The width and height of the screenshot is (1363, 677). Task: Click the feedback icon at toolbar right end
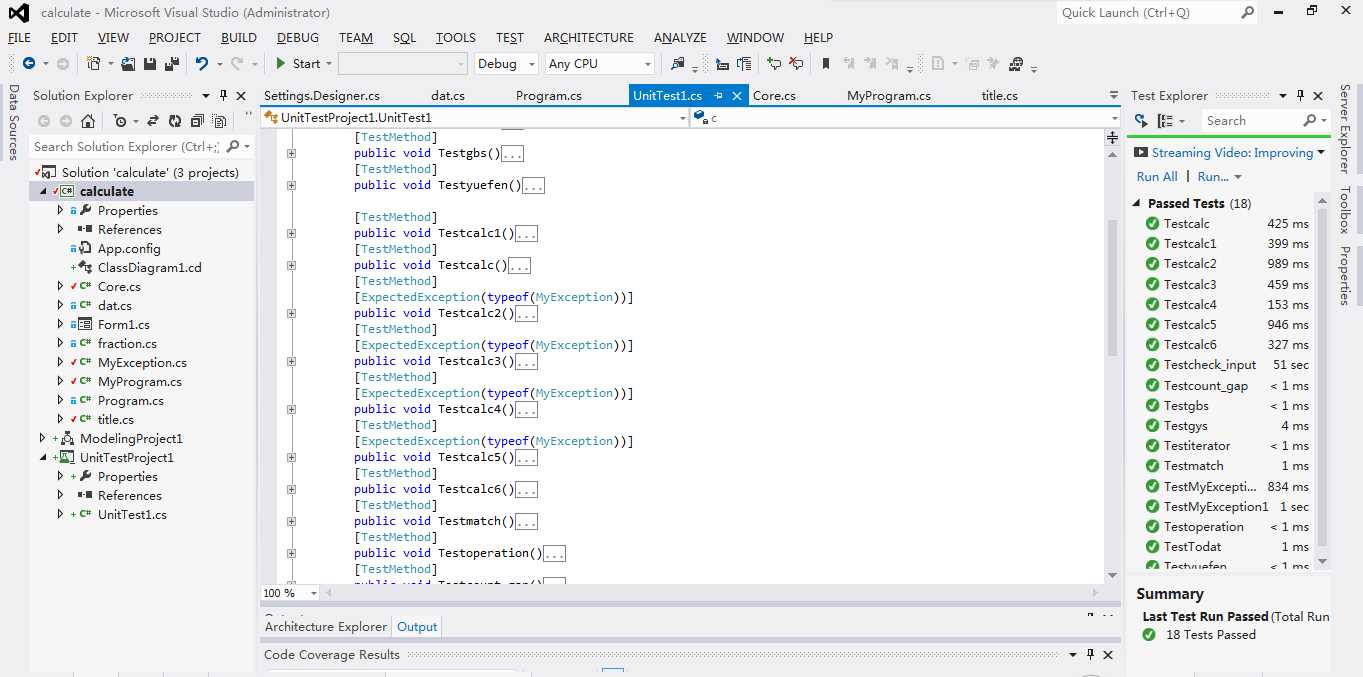tap(1016, 63)
